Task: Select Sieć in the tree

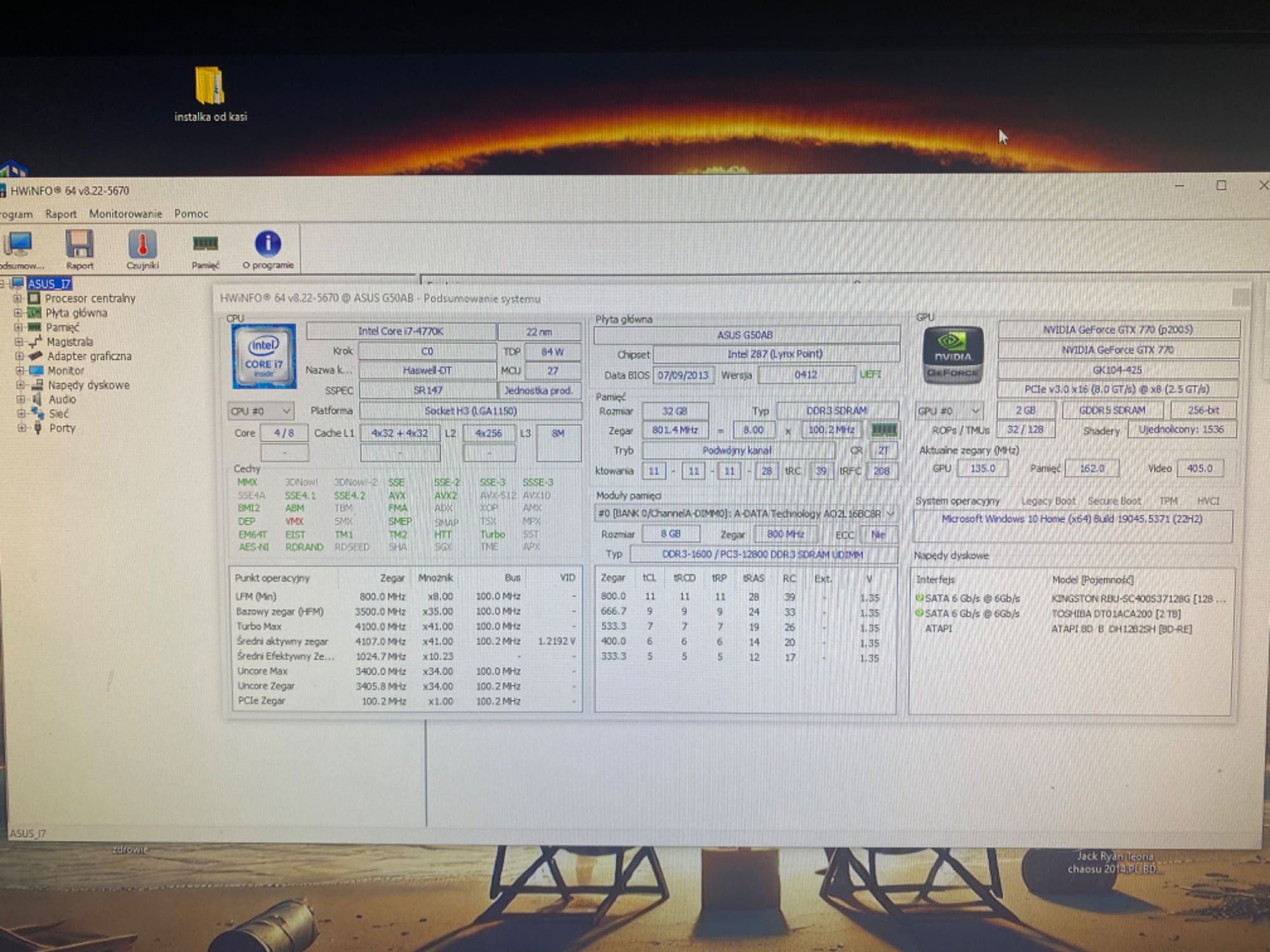Action: coord(58,414)
